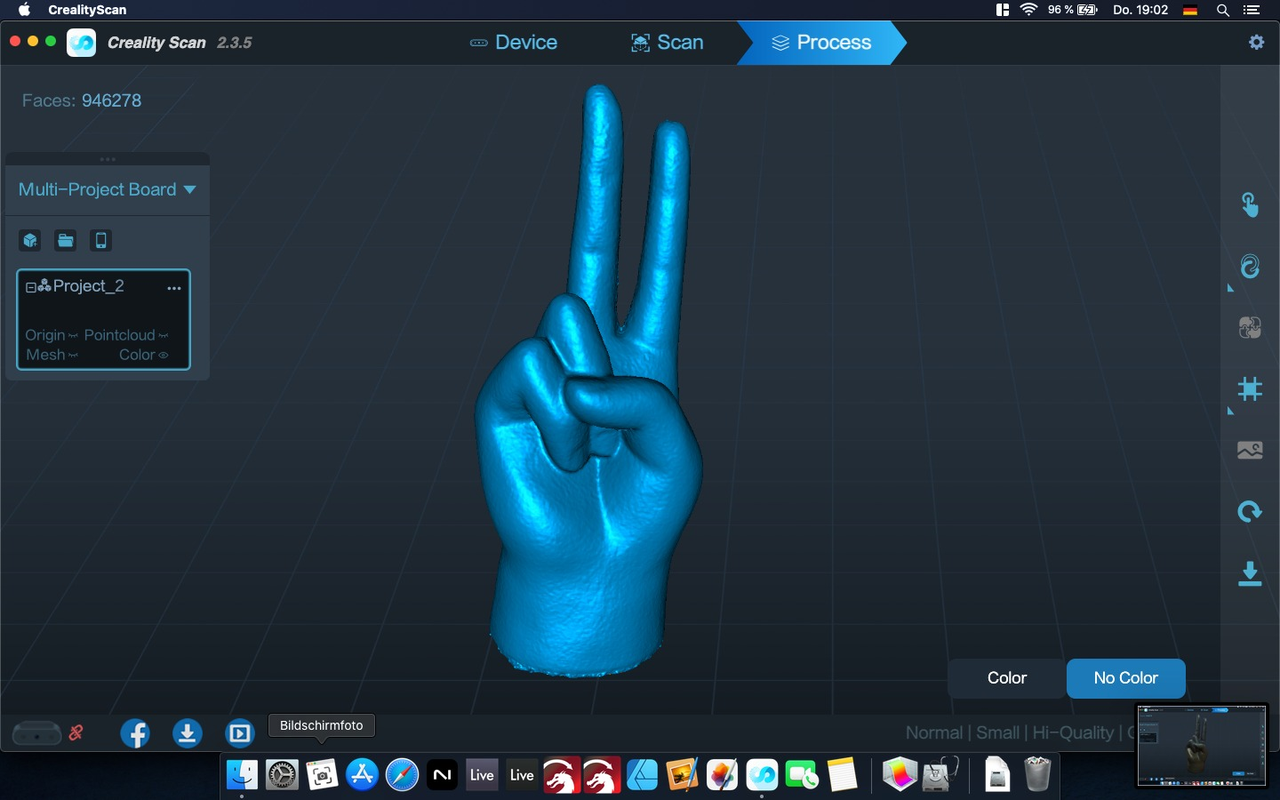
Task: Expand the Multi-Project Board dropdown
Action: click(190, 190)
